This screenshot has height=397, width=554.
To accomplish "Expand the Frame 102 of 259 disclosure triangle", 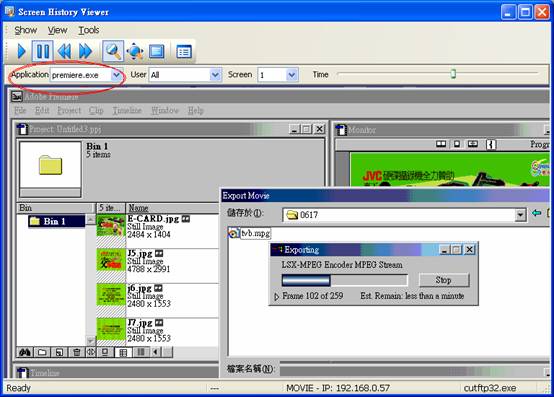I will pyautogui.click(x=277, y=296).
